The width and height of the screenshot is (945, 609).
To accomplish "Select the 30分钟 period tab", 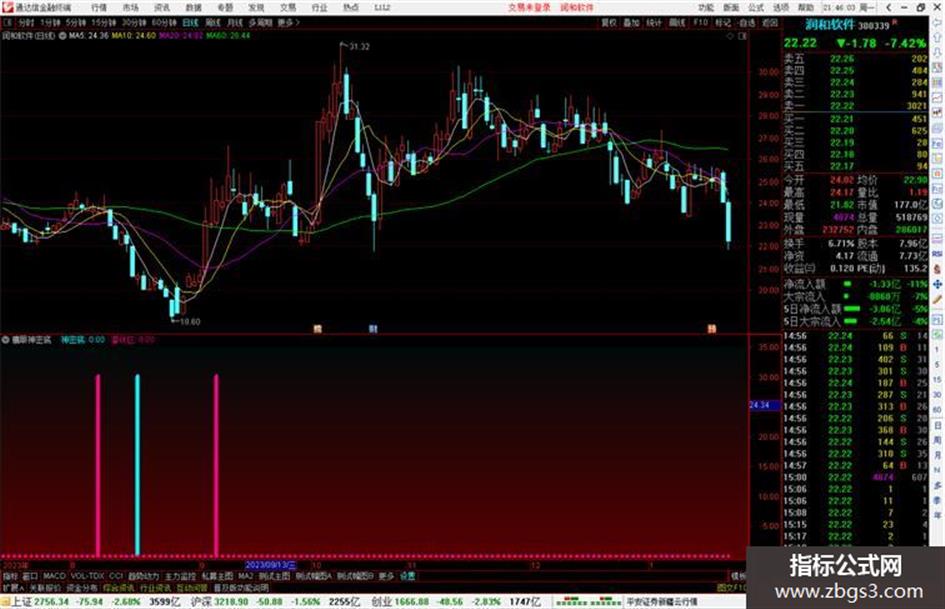I will 133,22.
